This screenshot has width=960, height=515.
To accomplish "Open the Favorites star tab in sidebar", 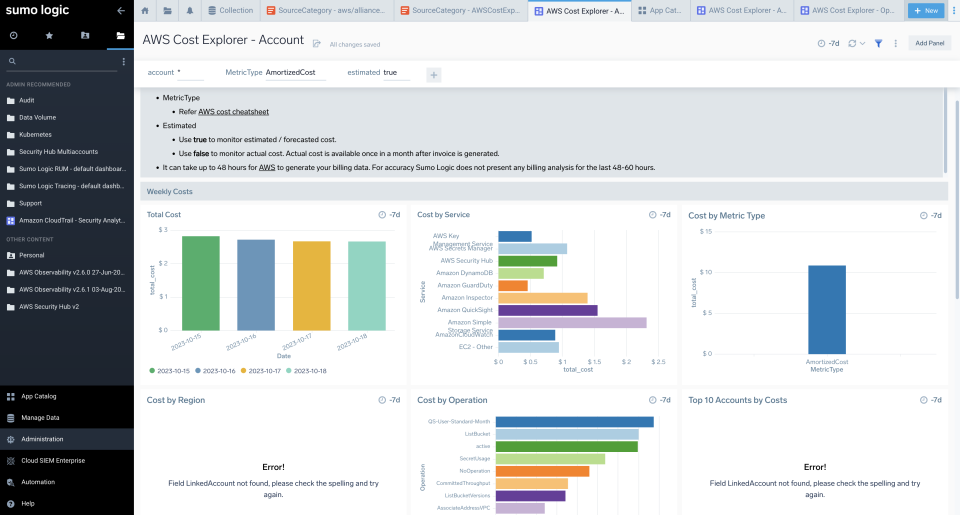I will tap(49, 36).
